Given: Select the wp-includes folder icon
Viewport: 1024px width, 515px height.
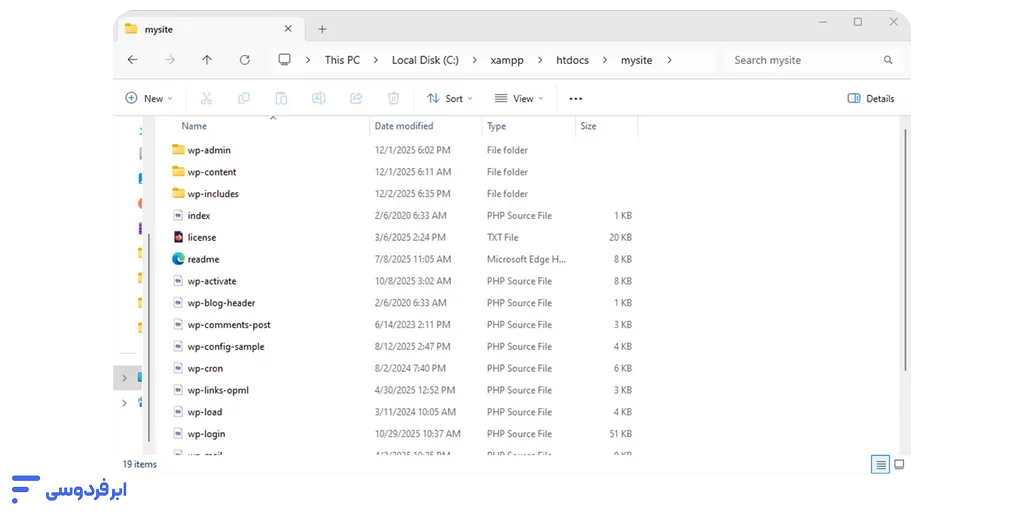Looking at the screenshot, I should 178,193.
